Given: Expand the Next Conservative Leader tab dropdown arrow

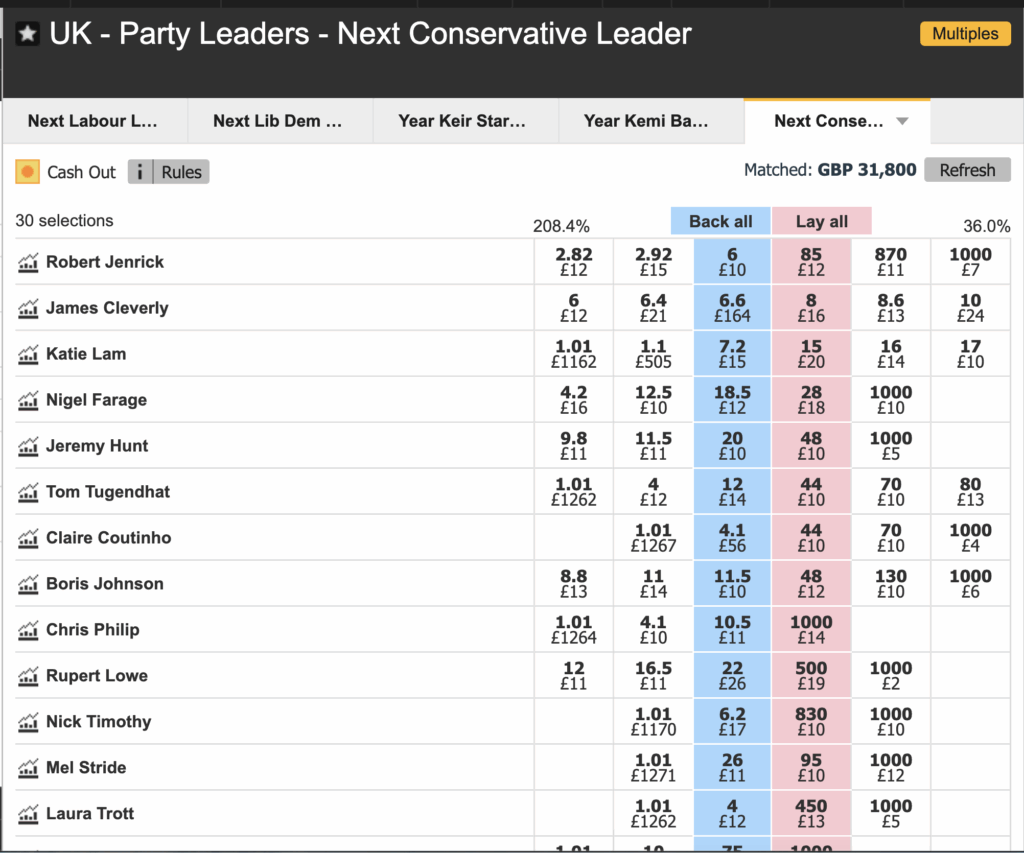Looking at the screenshot, I should (x=902, y=121).
